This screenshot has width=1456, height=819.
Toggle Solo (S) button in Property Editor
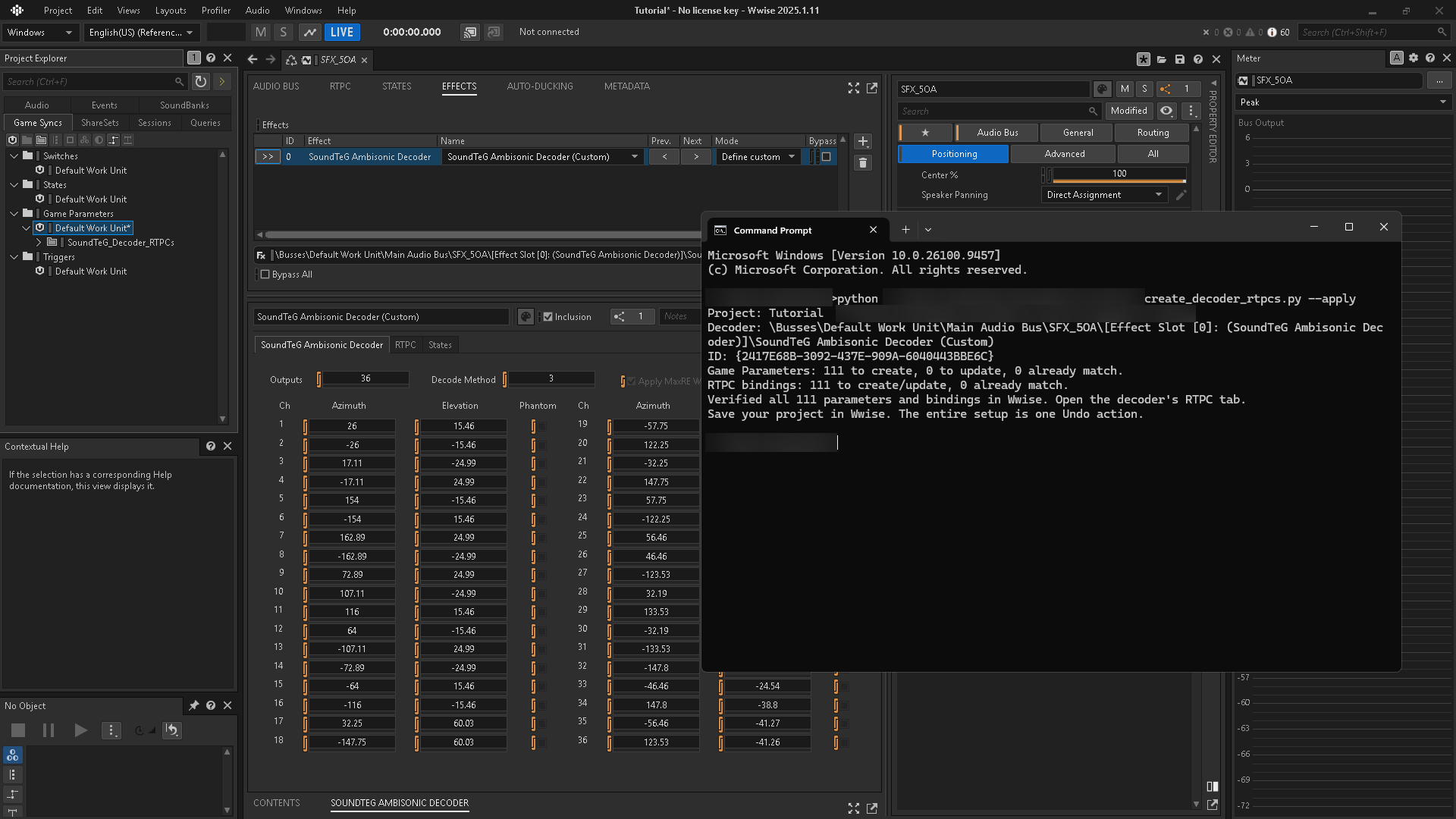[1144, 89]
